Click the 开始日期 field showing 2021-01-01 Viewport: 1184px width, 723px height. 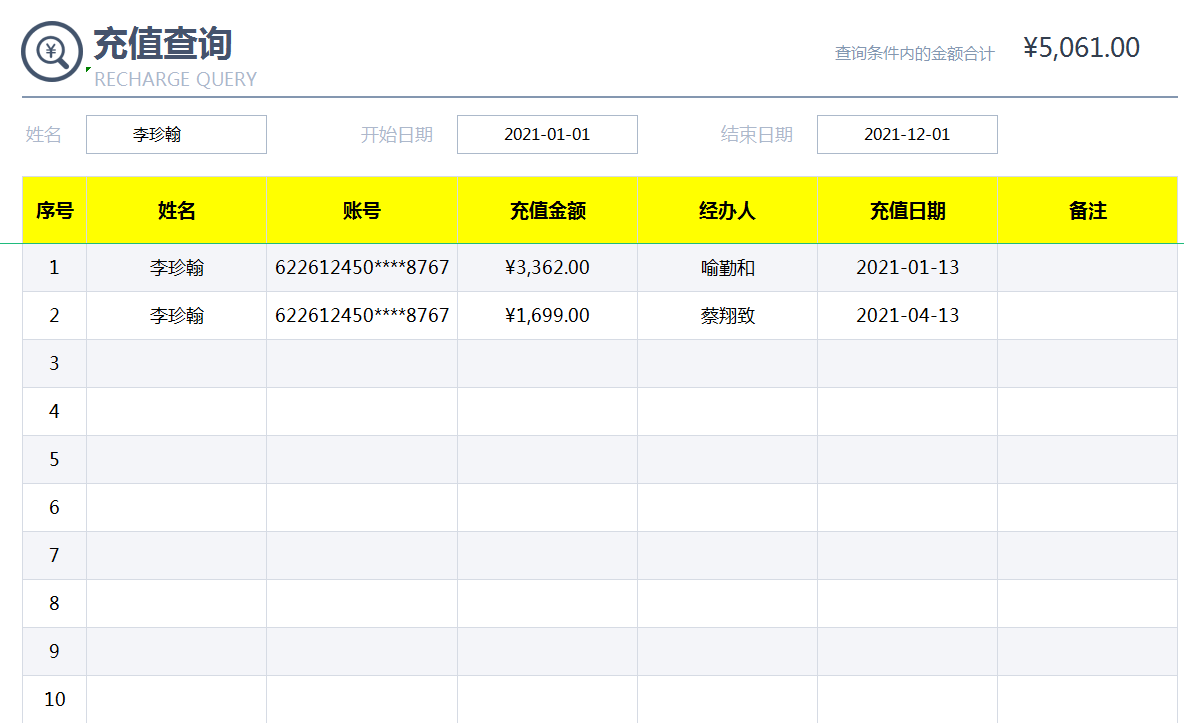coord(547,134)
